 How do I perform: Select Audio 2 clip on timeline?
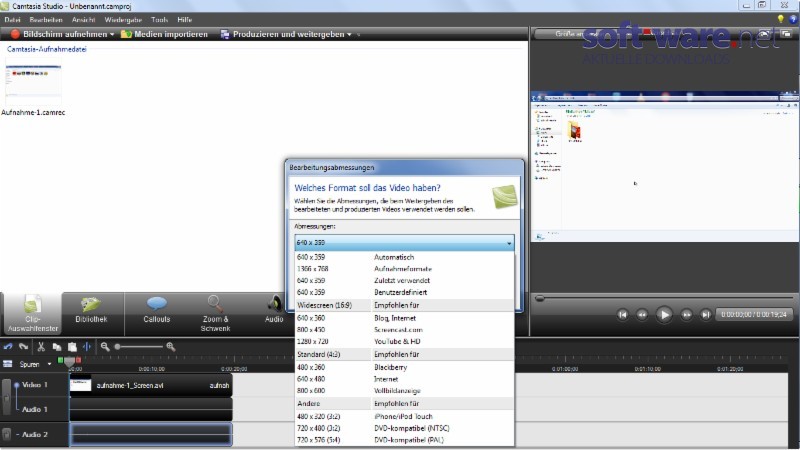(x=151, y=434)
